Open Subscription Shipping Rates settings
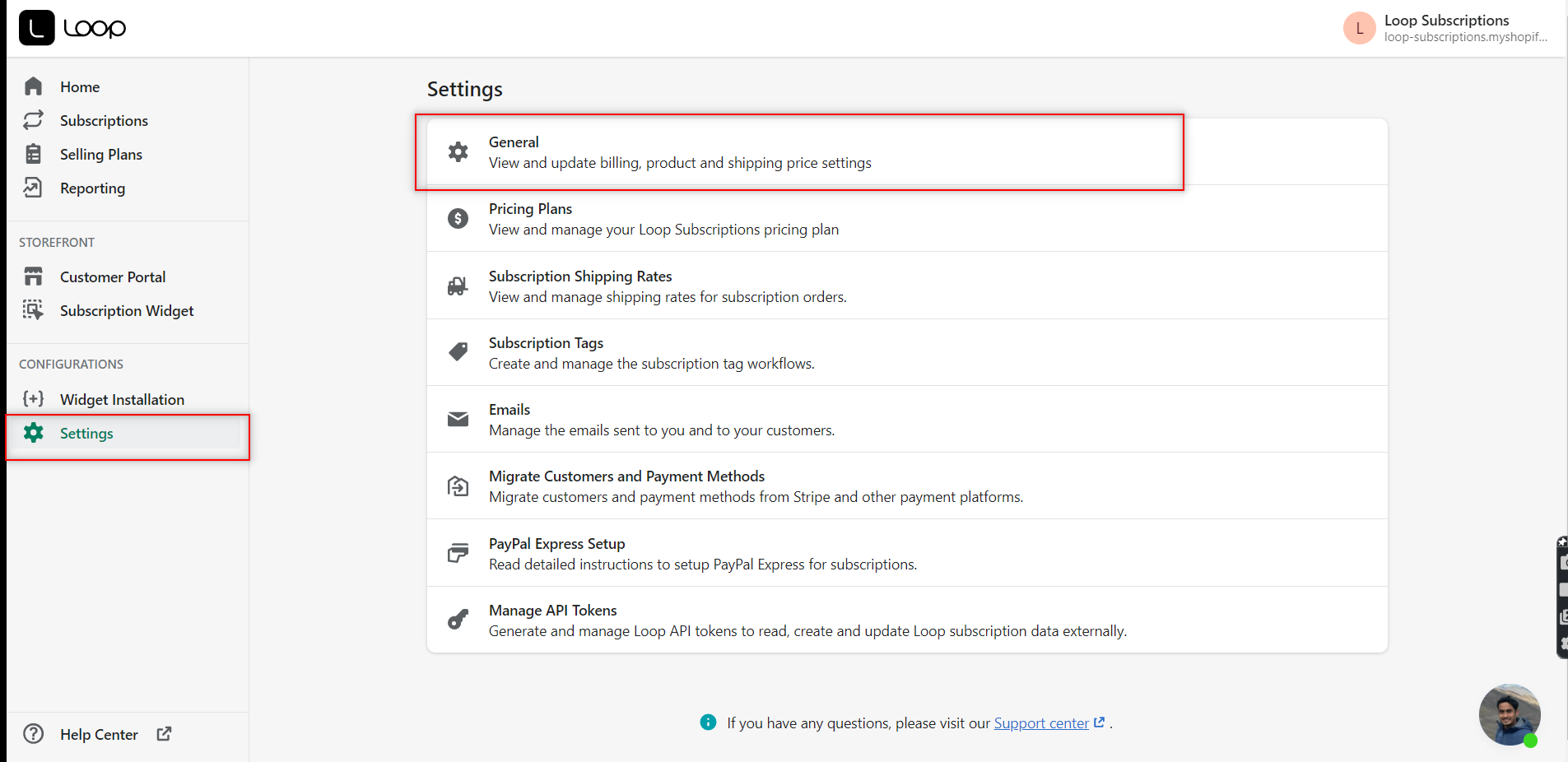1568x762 pixels. 907,286
